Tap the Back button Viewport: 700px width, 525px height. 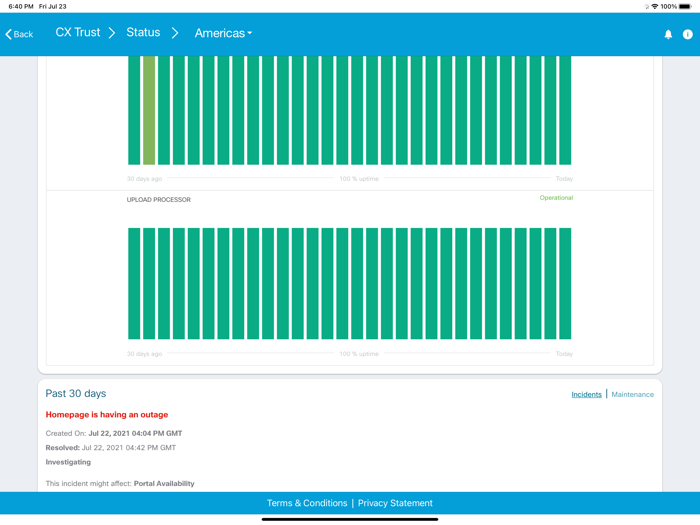click(x=19, y=34)
